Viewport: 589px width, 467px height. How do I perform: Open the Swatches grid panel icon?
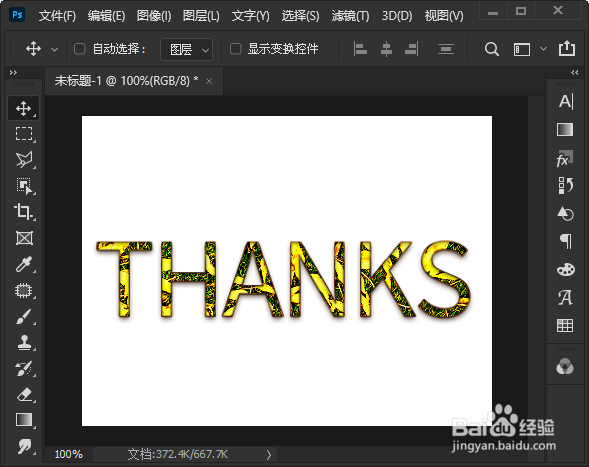pos(565,325)
